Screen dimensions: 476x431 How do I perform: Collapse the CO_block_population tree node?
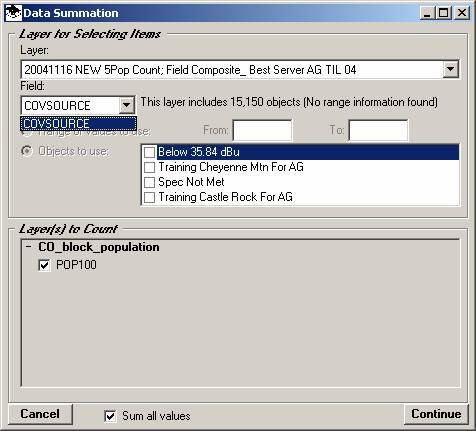(29, 247)
